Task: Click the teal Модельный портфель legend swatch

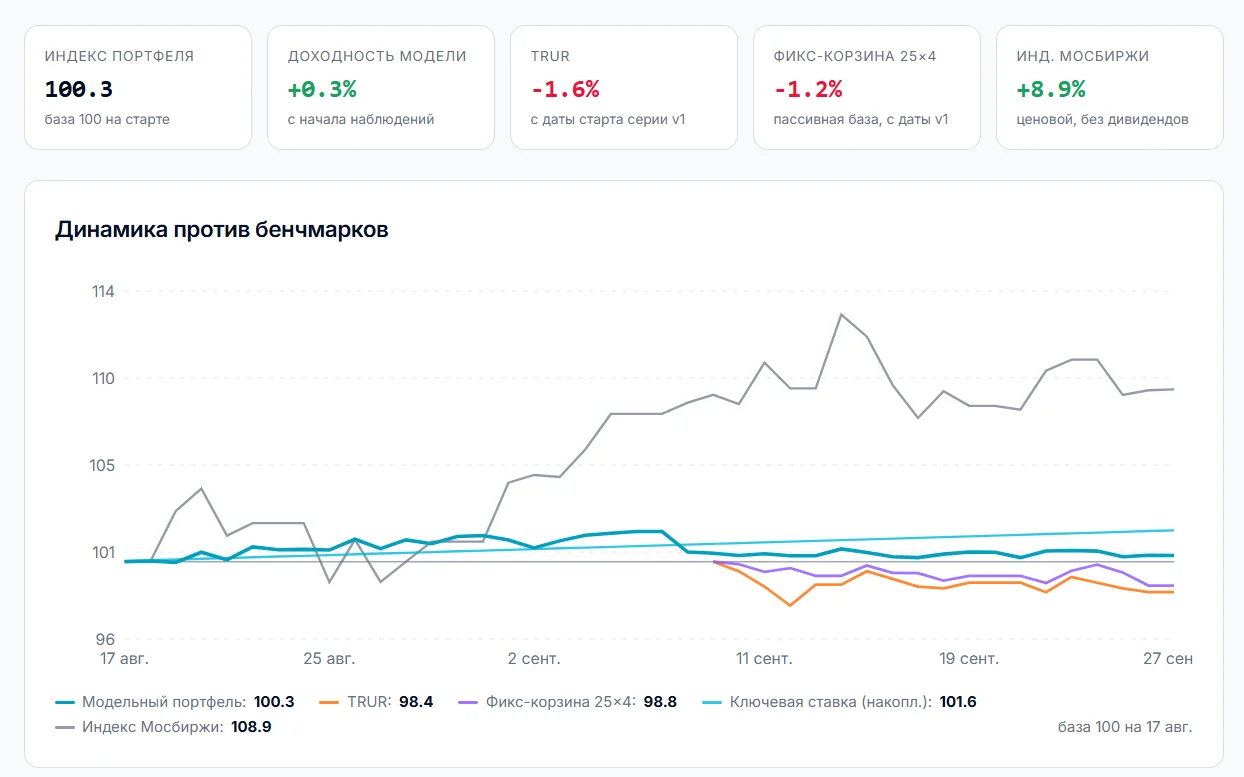Action: click(x=65, y=702)
